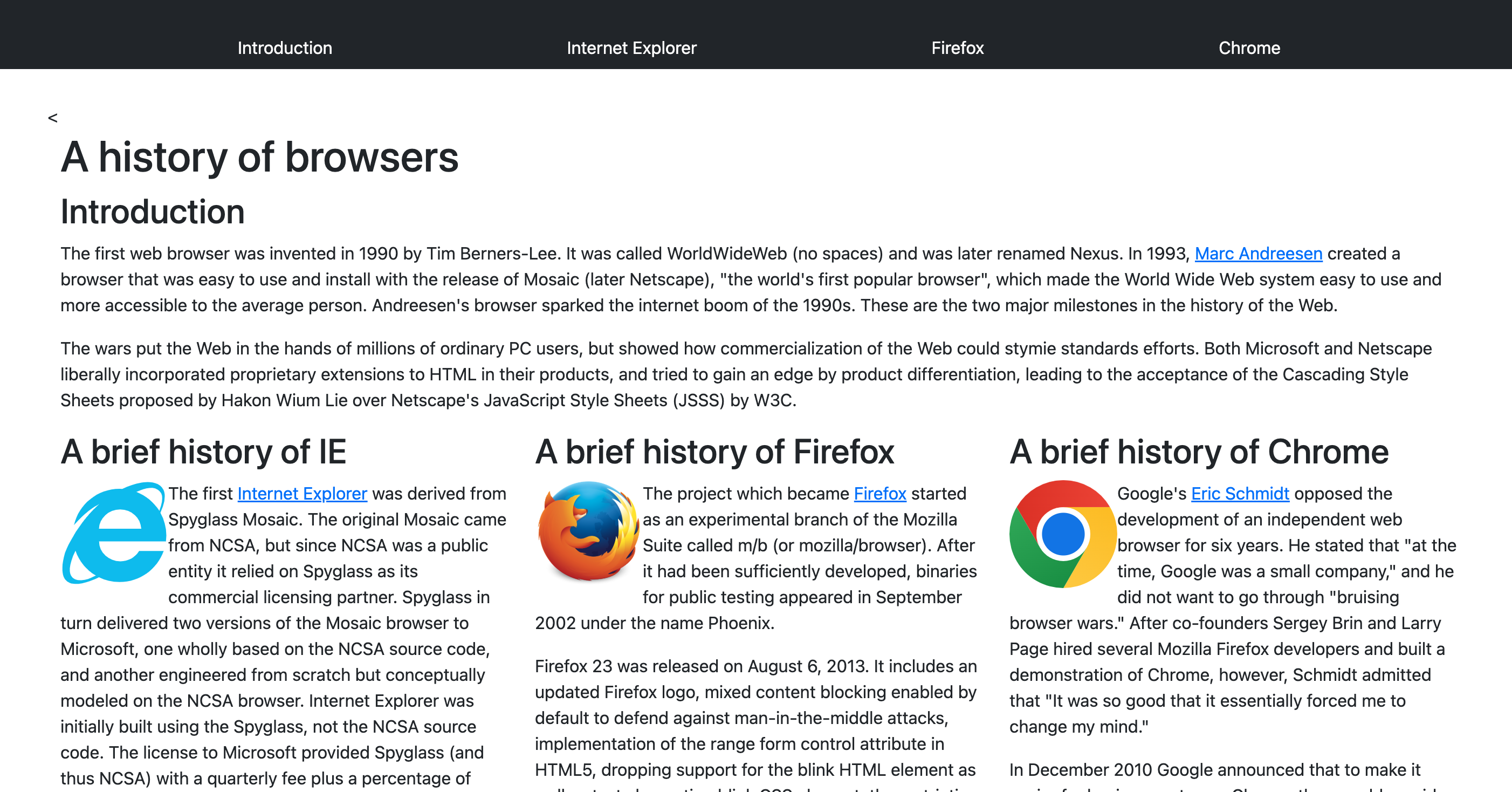Click paragraph starting 'In December 2010 Google'
The width and height of the screenshot is (1512, 792).
tap(1215, 770)
